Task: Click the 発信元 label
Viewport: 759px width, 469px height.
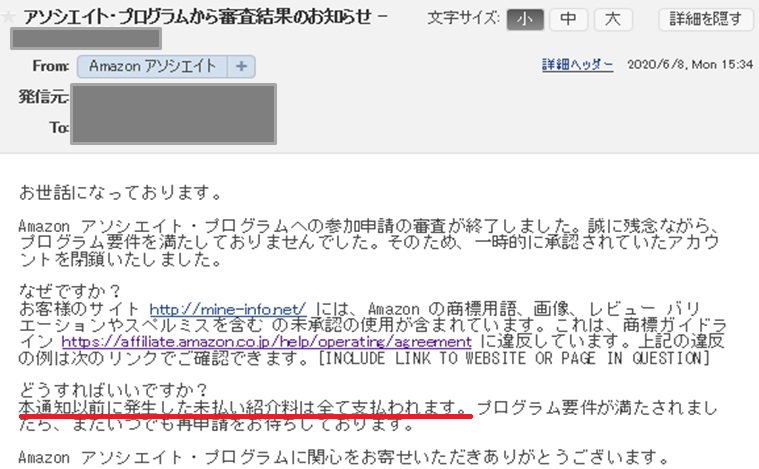Action: point(43,97)
